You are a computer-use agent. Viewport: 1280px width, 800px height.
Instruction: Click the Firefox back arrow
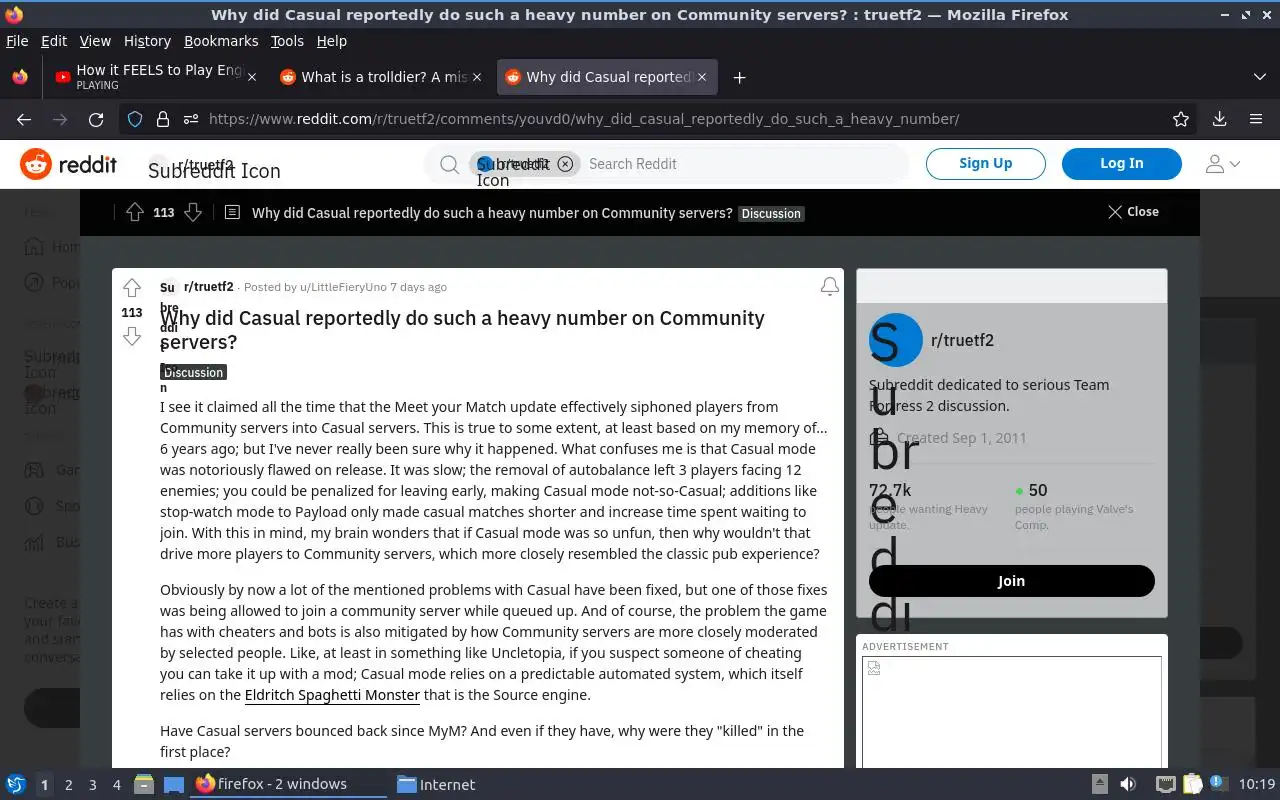click(x=24, y=119)
